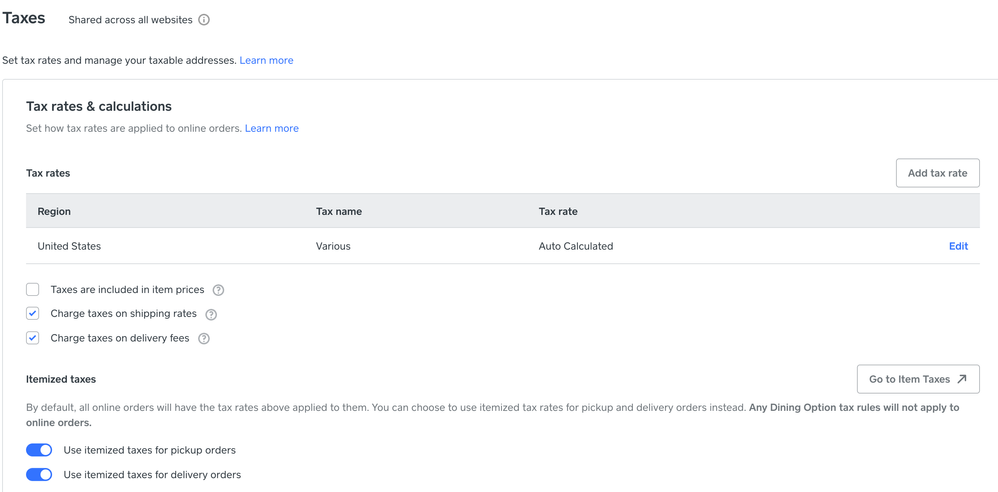Click the Various tax name cell
The image size is (998, 492).
(x=333, y=246)
